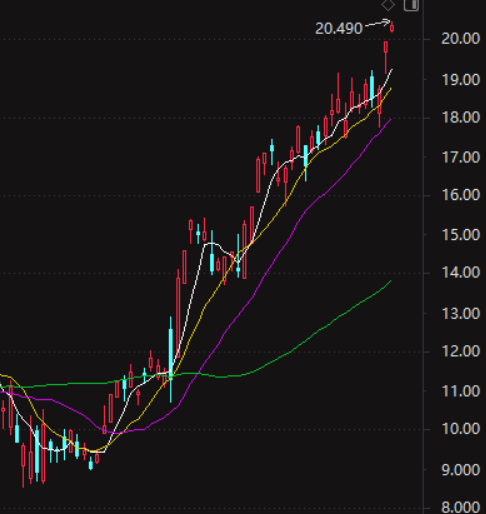486x514 pixels.
Task: Click the 10.00 price axis label
Action: point(461,429)
